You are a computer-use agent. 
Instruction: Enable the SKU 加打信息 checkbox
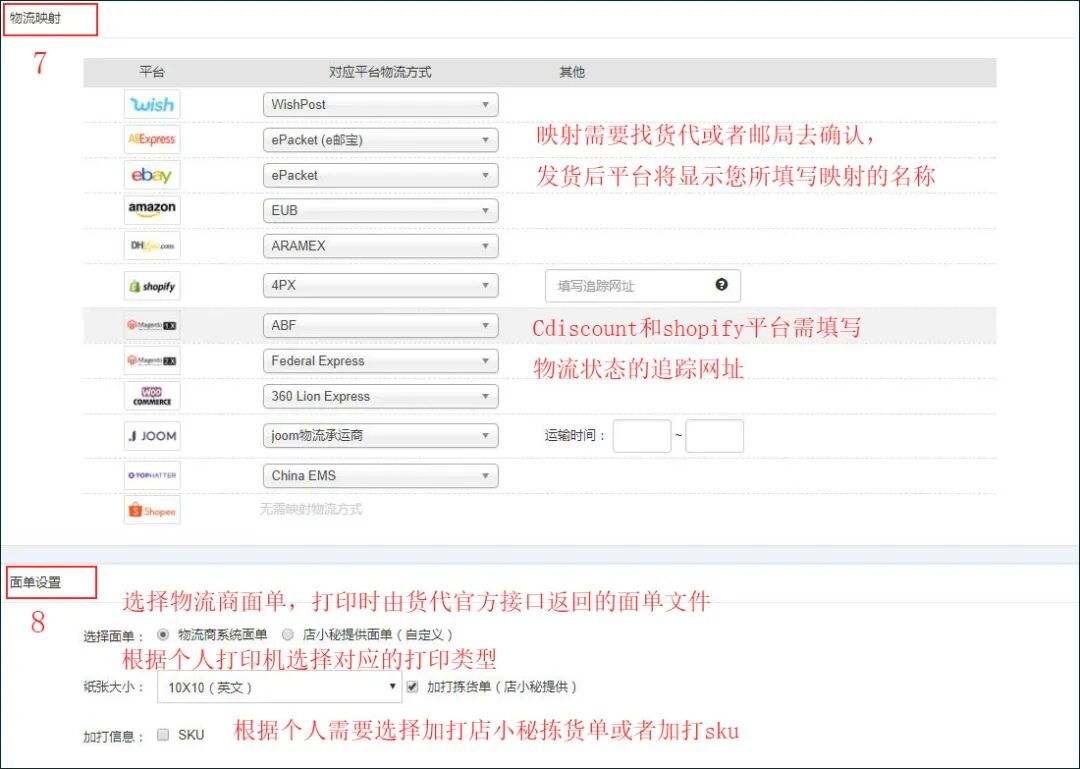[163, 734]
